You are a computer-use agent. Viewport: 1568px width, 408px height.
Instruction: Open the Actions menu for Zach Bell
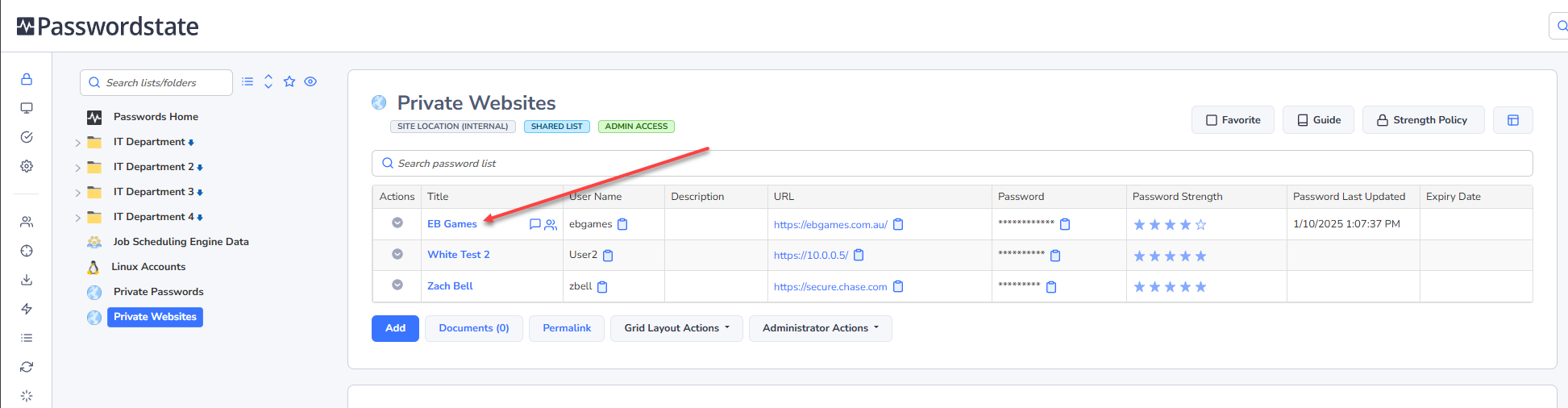397,285
